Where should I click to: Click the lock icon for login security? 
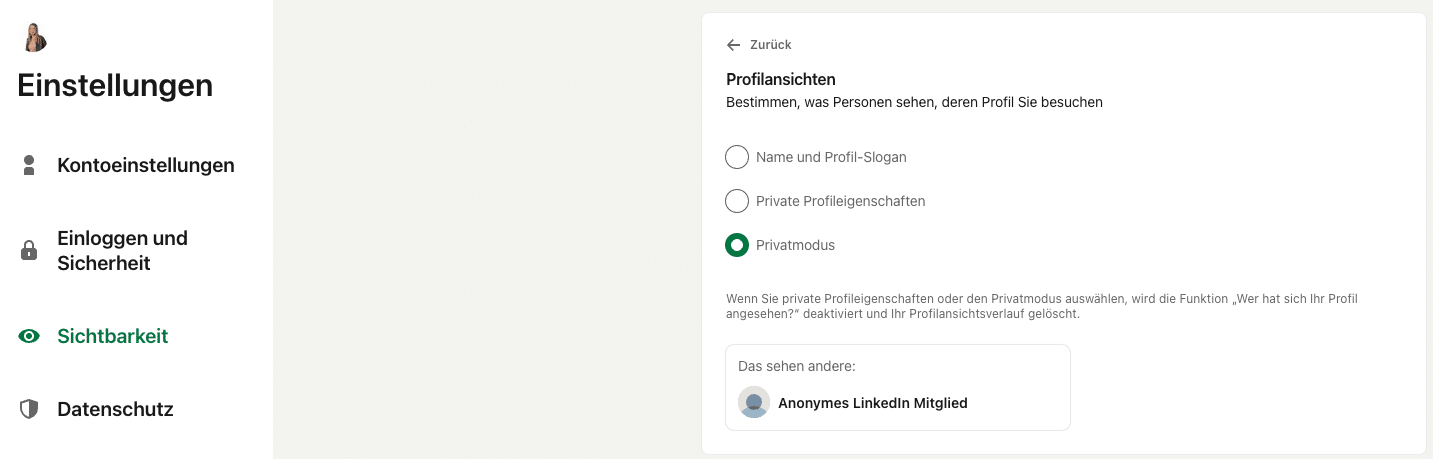click(29, 251)
